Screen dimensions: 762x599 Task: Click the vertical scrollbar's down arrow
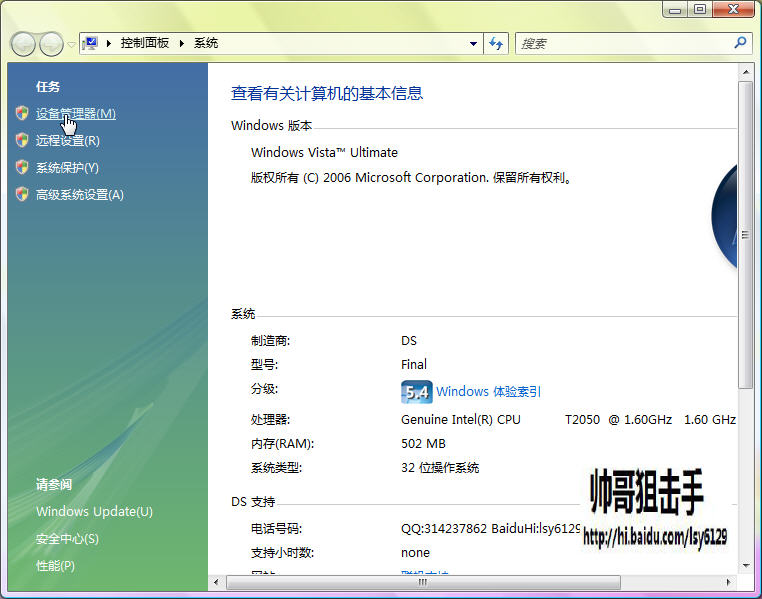745,566
